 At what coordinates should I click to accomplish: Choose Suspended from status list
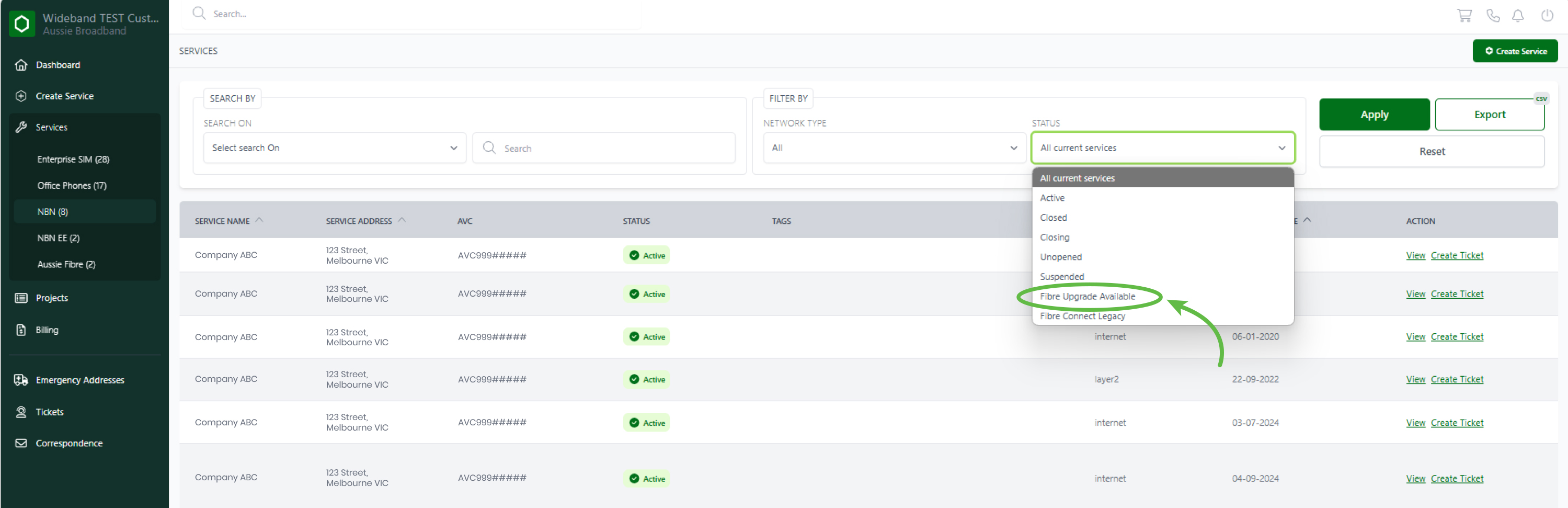[x=1061, y=277]
